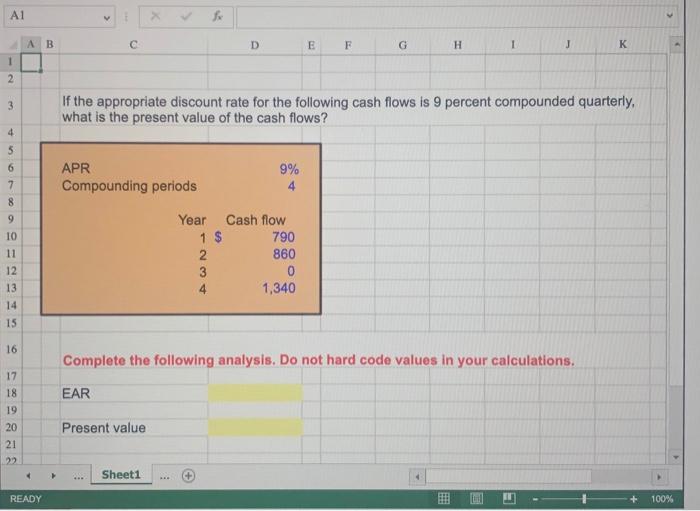This screenshot has width=700, height=511.
Task: Click the Enter checkmark formula bar icon
Action: (x=186, y=17)
